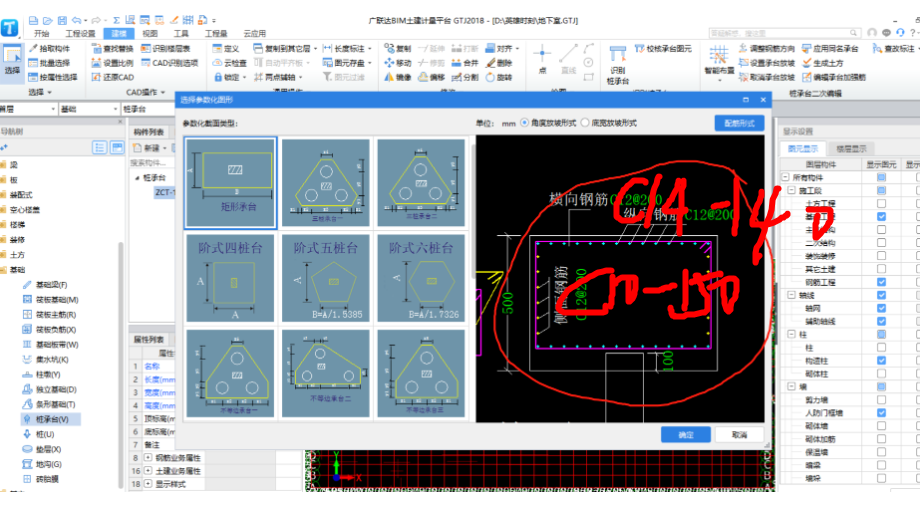Screen dimensions: 920x505
Task: Run 云检查 cloud check
Action: [x=229, y=63]
